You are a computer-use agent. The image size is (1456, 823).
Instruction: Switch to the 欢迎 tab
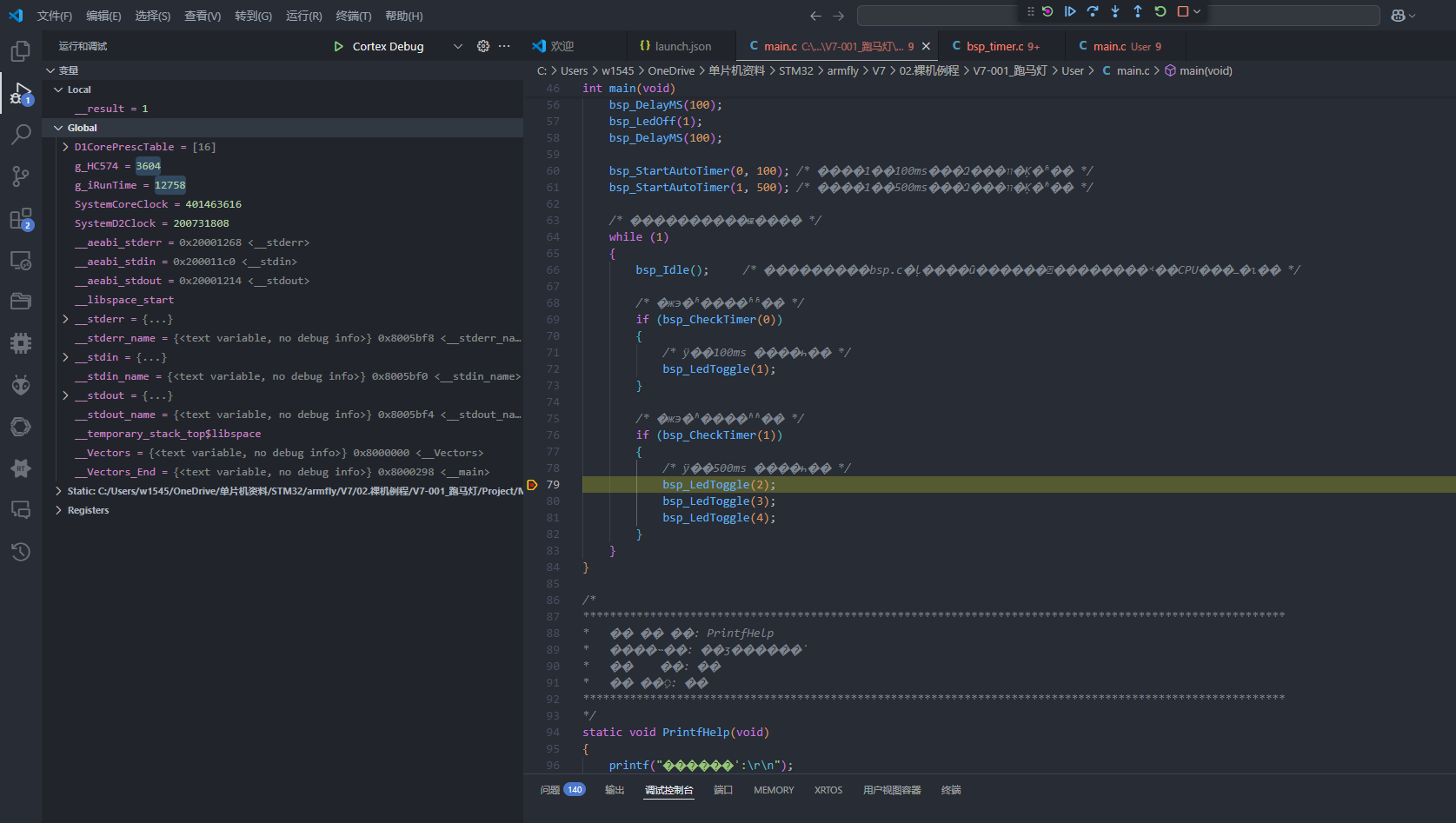coord(575,46)
